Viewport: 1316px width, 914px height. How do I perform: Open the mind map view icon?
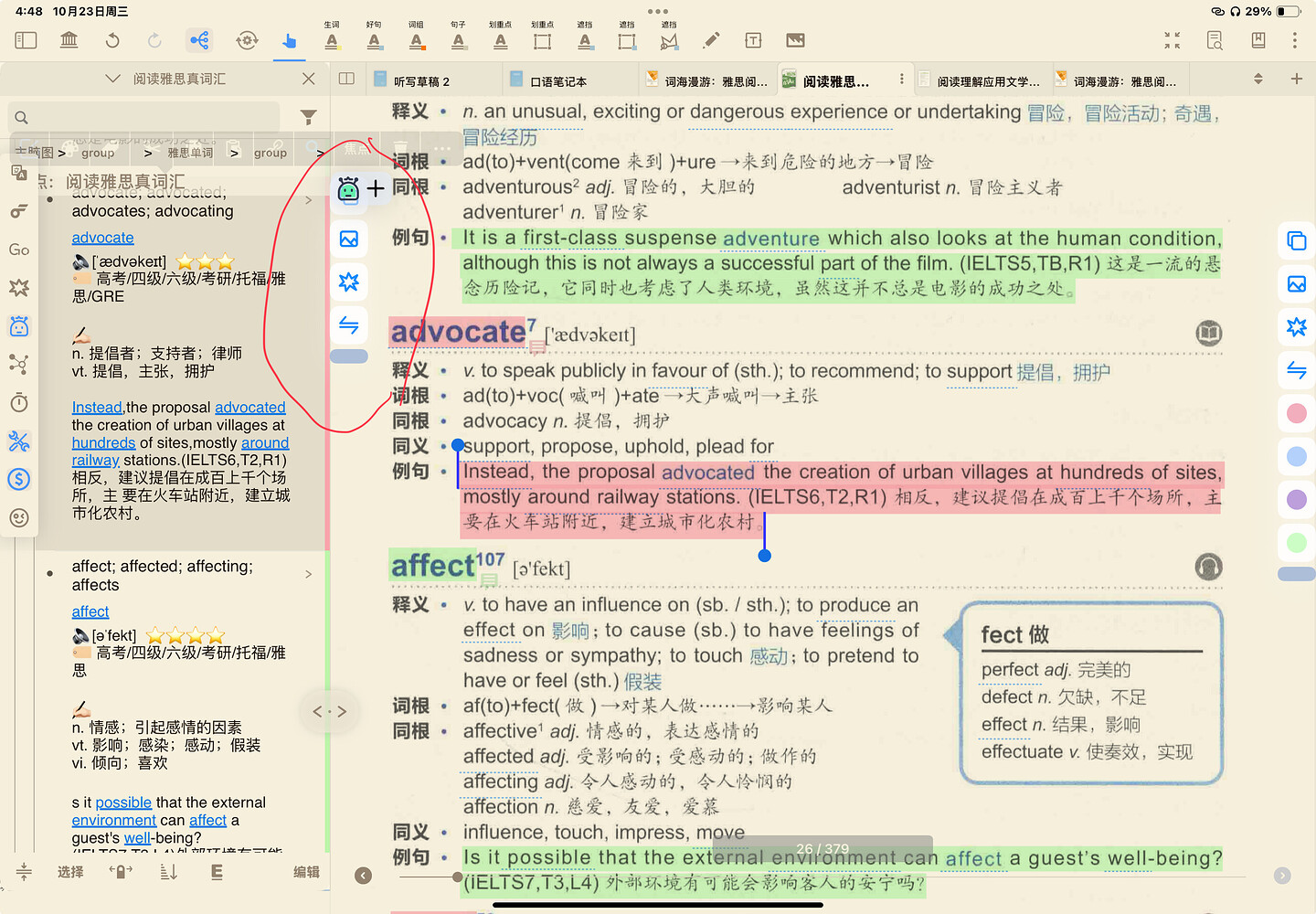tap(199, 40)
